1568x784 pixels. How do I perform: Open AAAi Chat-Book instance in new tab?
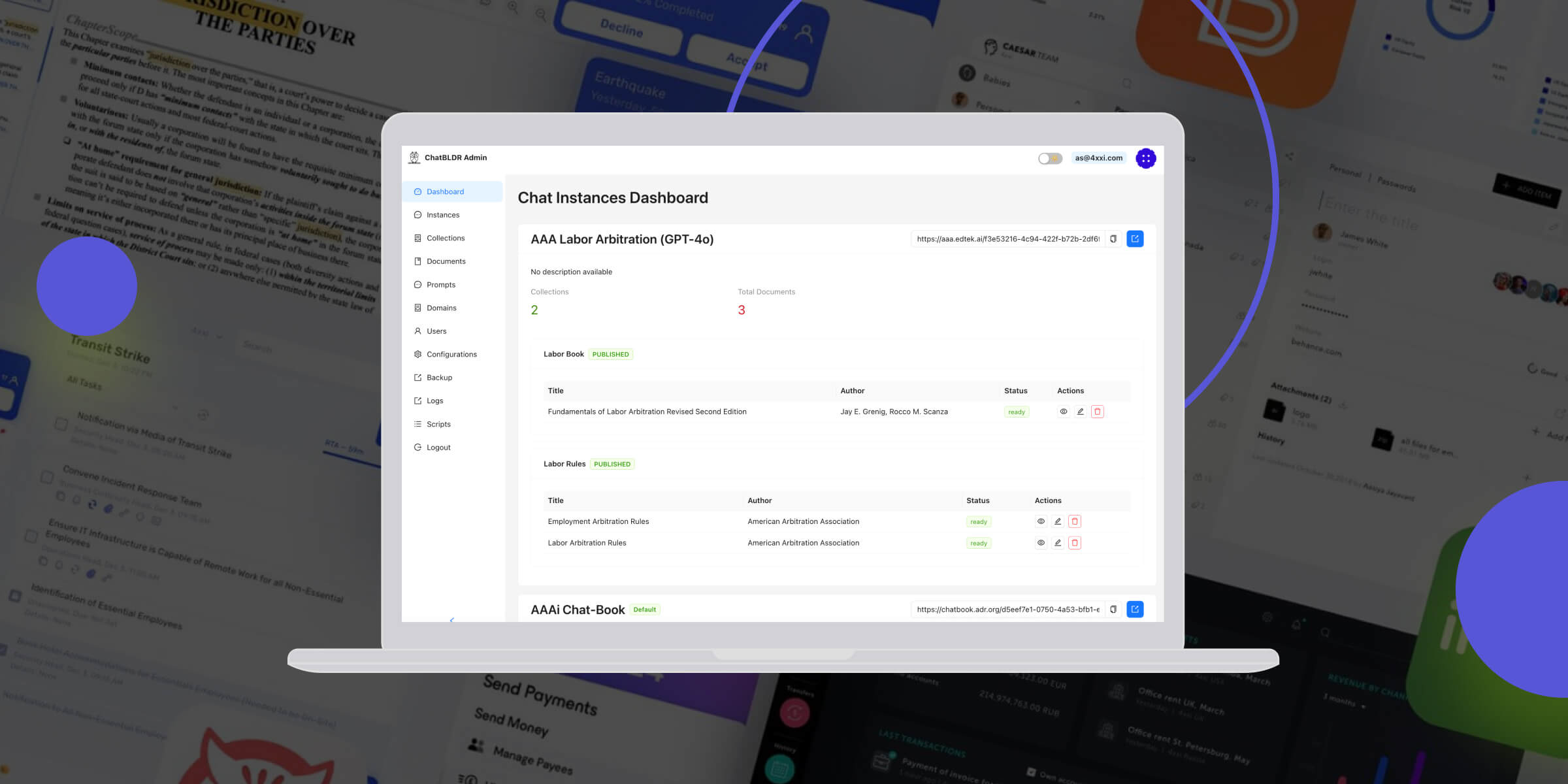coord(1135,610)
